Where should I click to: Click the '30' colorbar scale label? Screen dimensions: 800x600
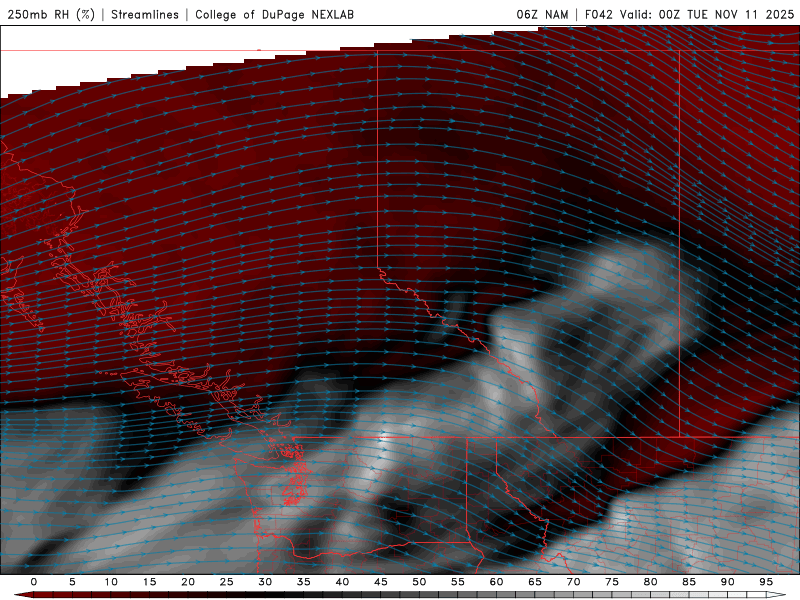[x=265, y=582]
